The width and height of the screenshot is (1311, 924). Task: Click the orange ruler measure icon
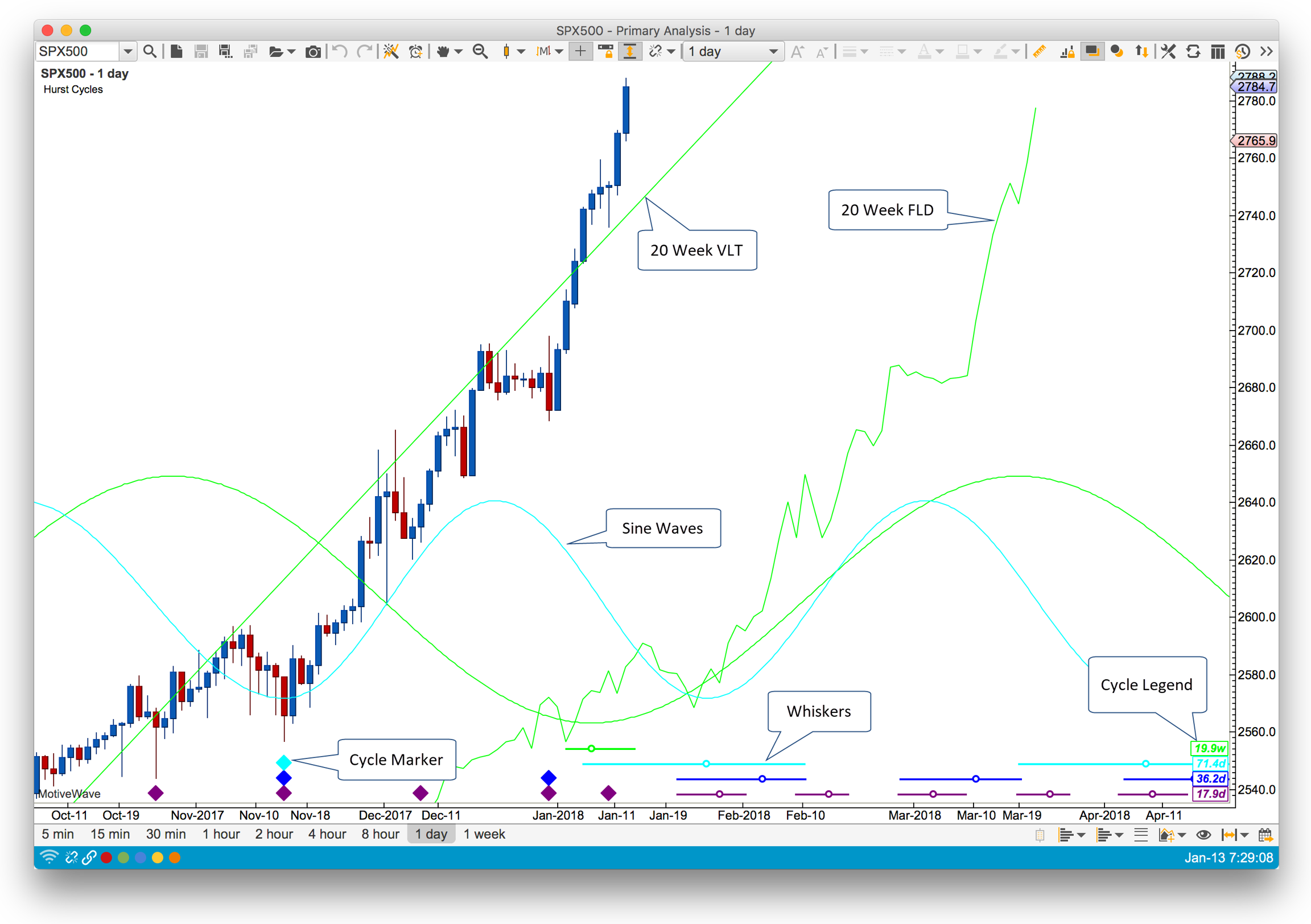tap(1038, 52)
